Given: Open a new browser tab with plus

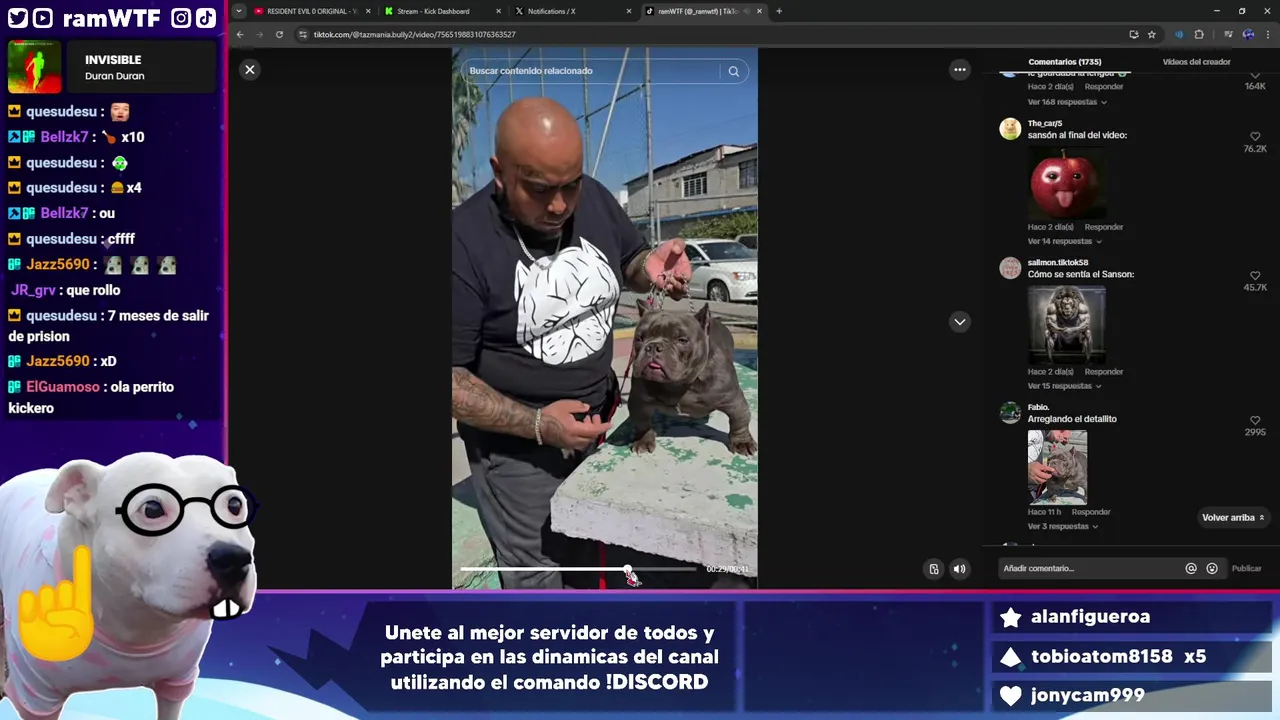Looking at the screenshot, I should [779, 11].
